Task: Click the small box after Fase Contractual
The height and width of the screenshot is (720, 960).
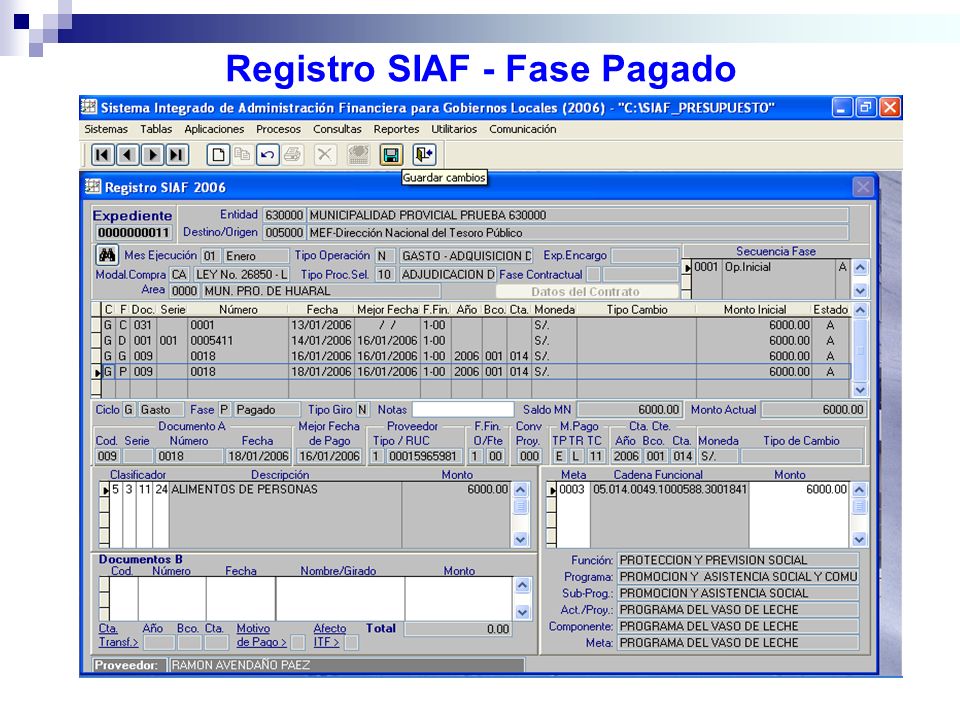Action: (593, 274)
